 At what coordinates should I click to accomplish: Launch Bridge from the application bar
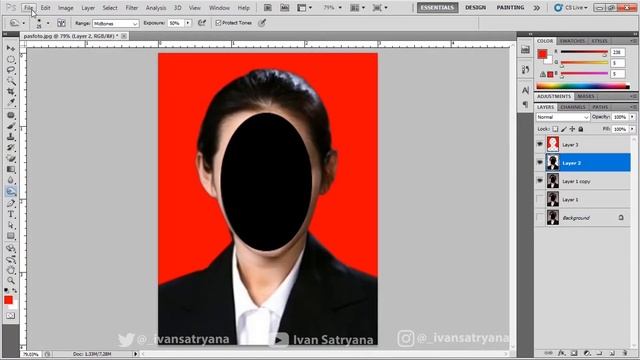268,8
